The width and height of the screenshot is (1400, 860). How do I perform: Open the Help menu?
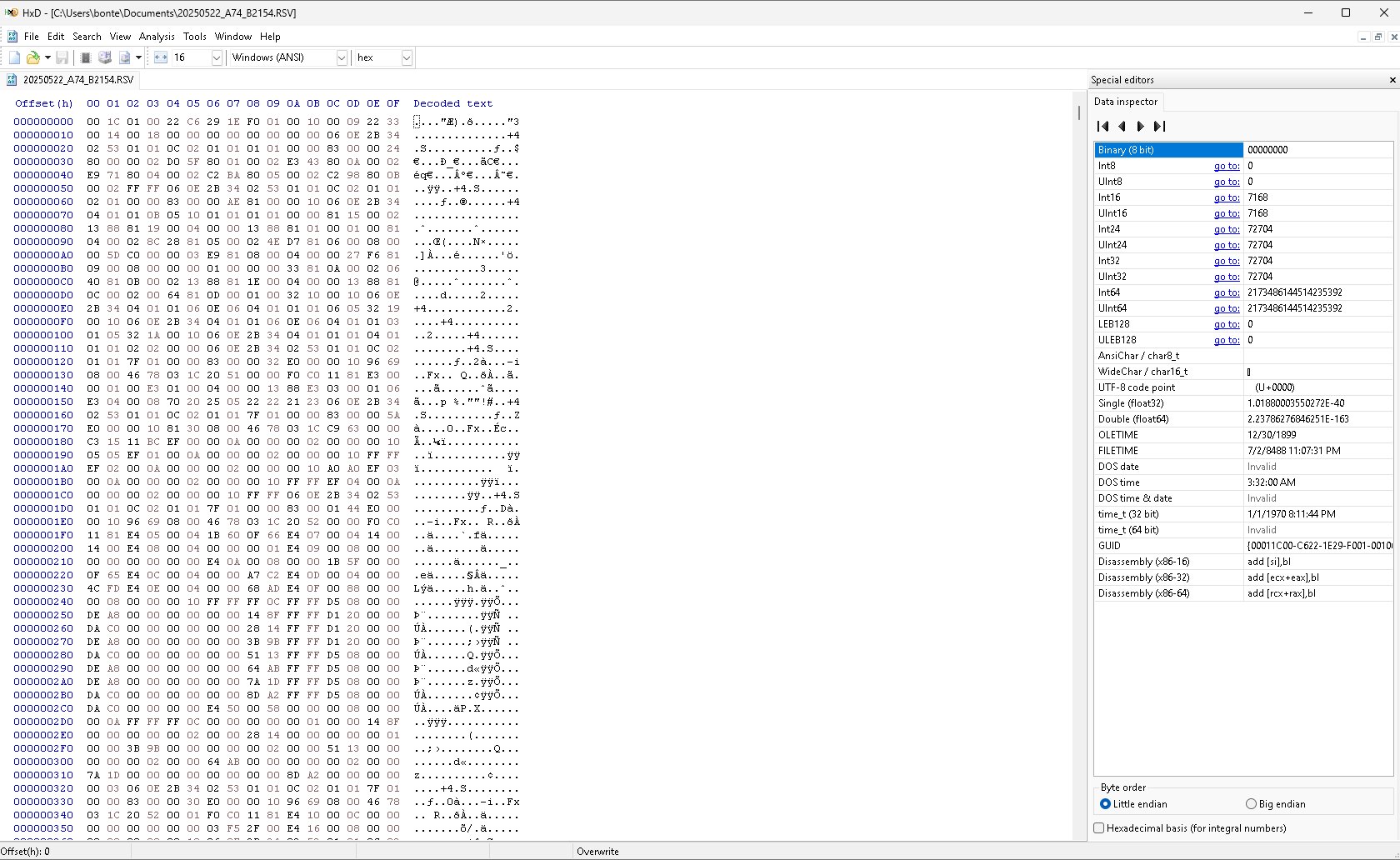click(270, 37)
